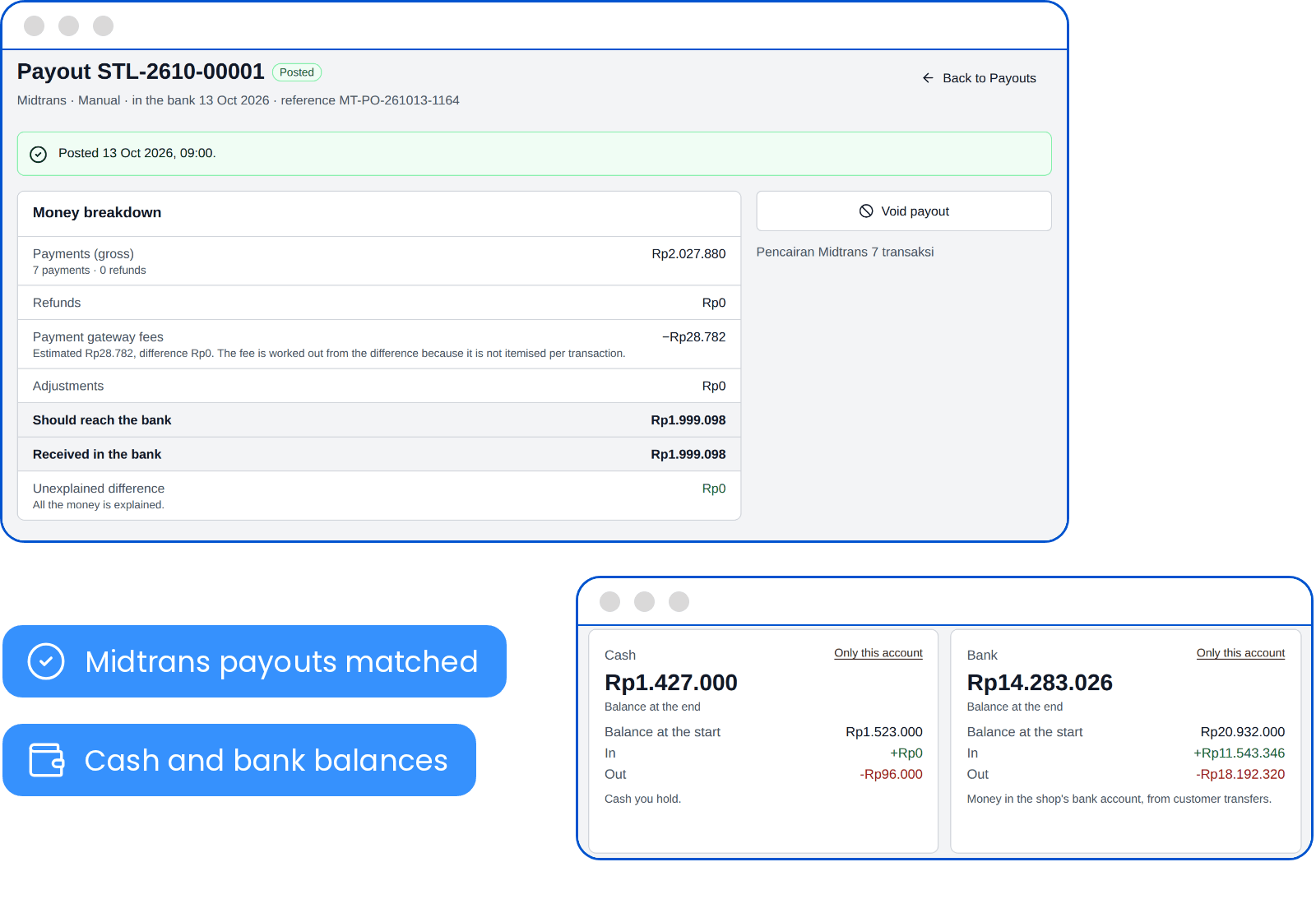1316x913 pixels.
Task: Click Payments (gross) amount Rp2.027.880
Action: 688,254
